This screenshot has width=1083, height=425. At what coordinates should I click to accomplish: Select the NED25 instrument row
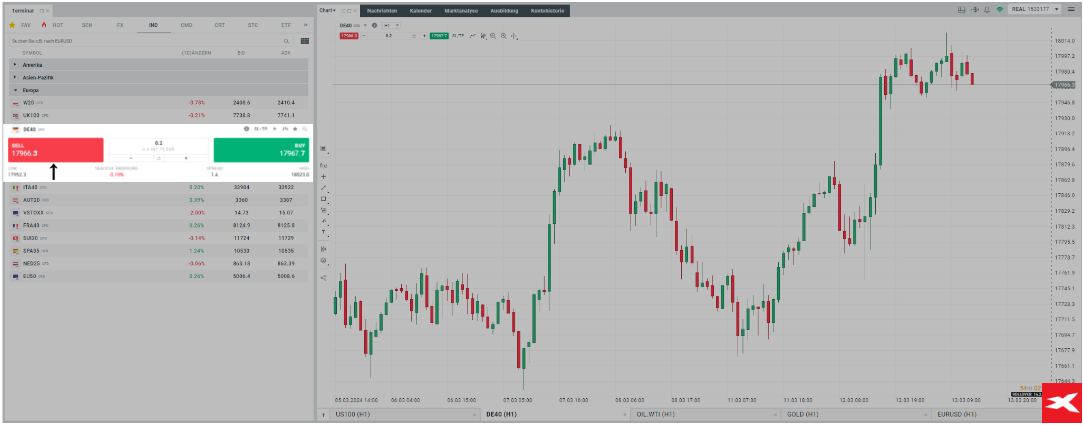pos(158,263)
